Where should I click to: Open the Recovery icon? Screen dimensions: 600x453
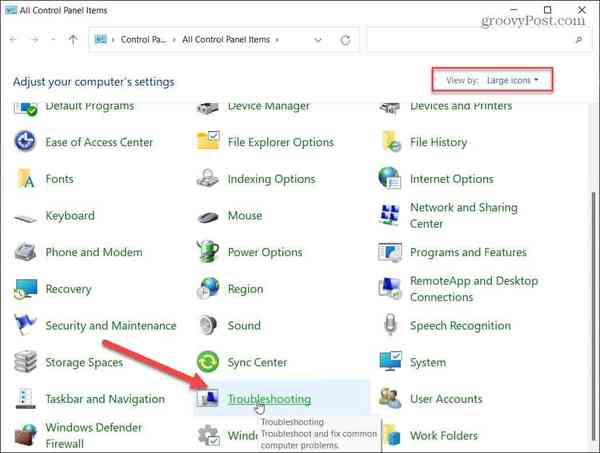click(25, 289)
